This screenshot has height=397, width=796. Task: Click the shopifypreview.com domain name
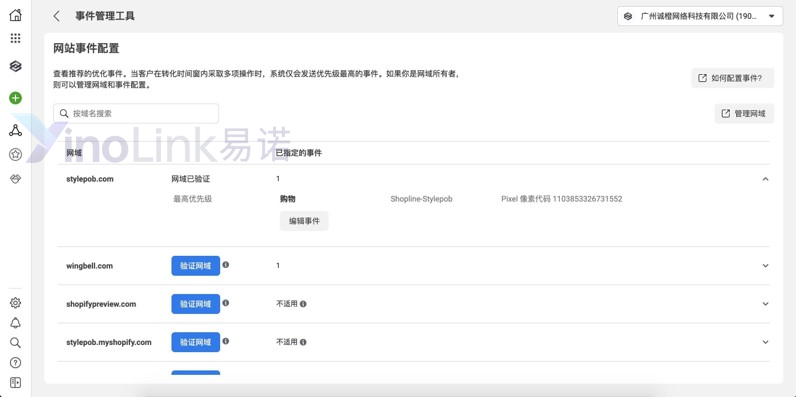(101, 304)
